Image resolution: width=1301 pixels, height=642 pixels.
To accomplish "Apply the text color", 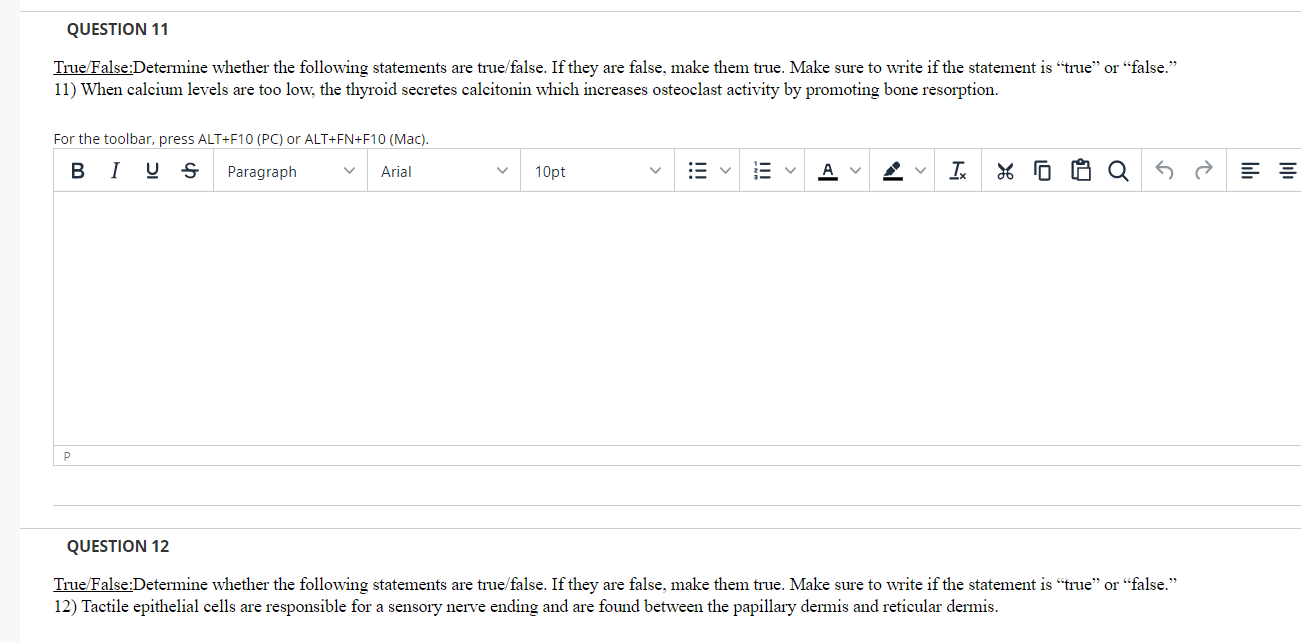I will point(828,171).
